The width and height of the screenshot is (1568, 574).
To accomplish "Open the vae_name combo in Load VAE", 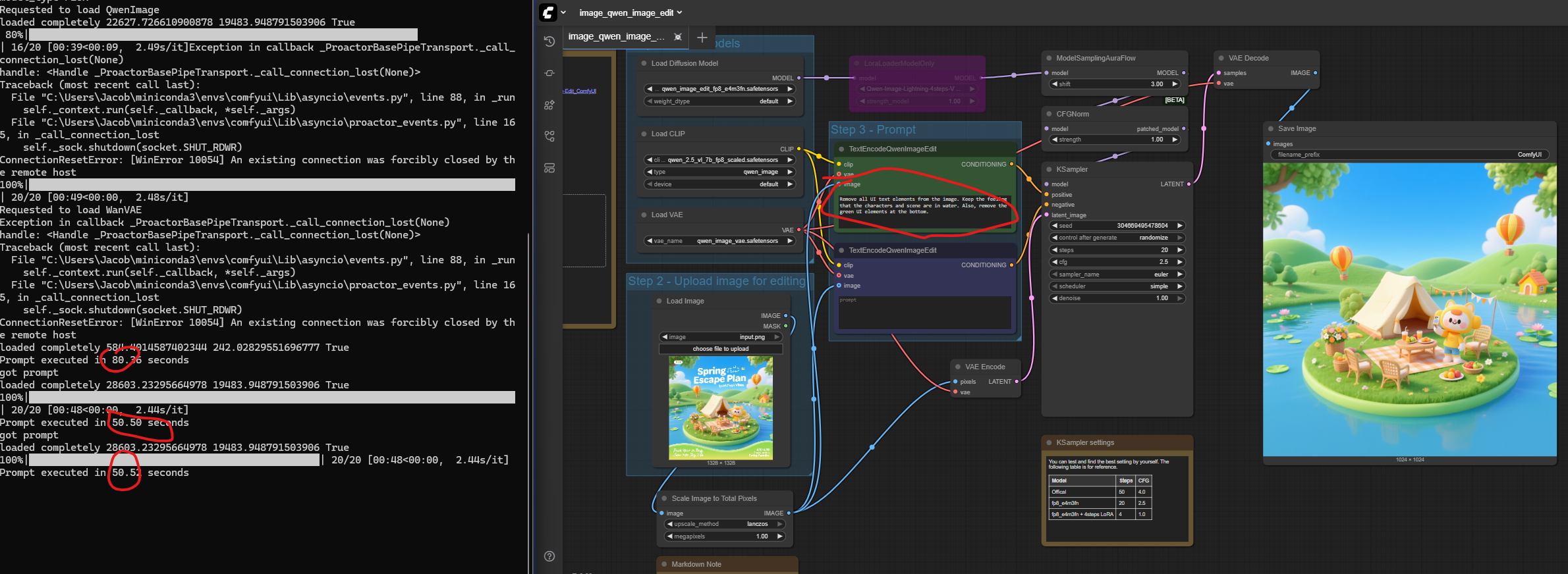I will 719,241.
